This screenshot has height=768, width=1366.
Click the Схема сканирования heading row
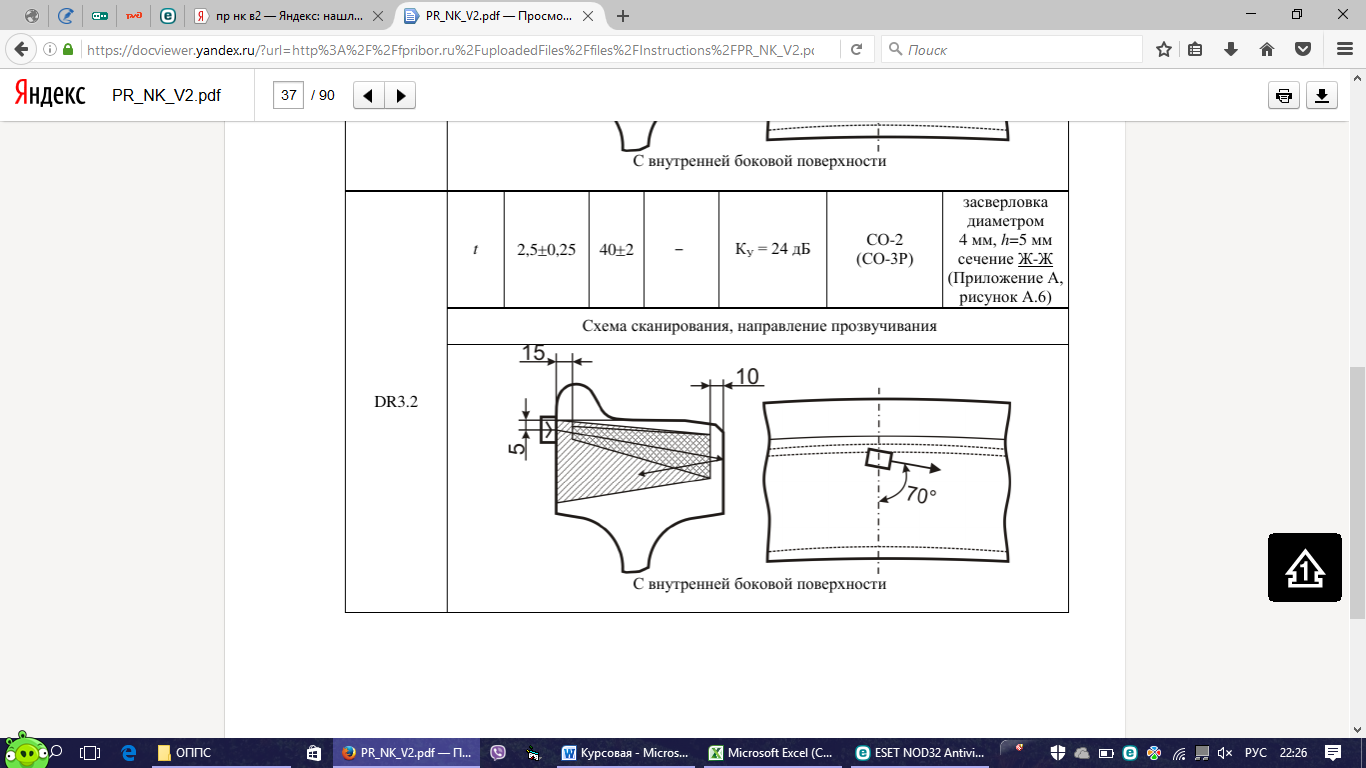point(758,326)
